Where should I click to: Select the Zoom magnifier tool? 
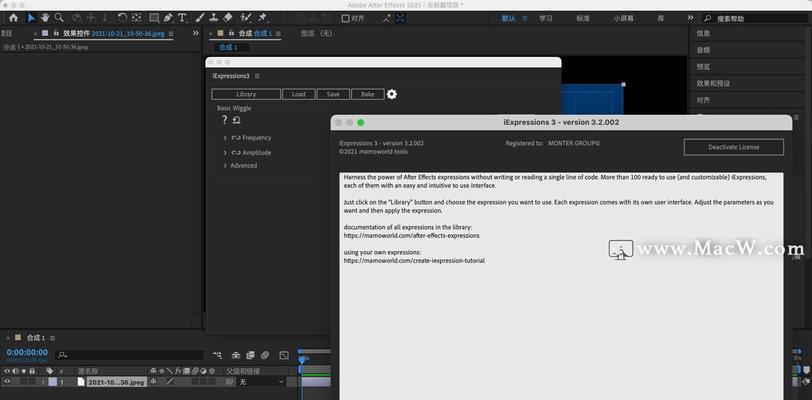coord(59,18)
